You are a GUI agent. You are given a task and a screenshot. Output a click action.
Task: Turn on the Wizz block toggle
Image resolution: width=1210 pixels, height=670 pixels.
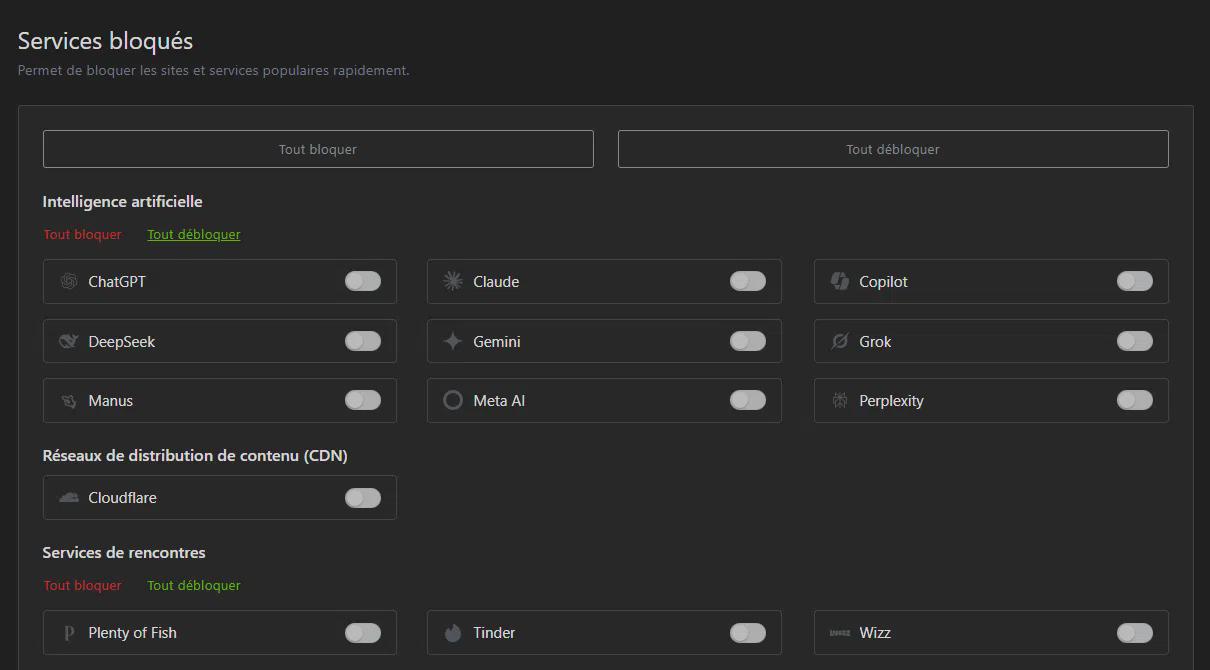click(x=1135, y=633)
